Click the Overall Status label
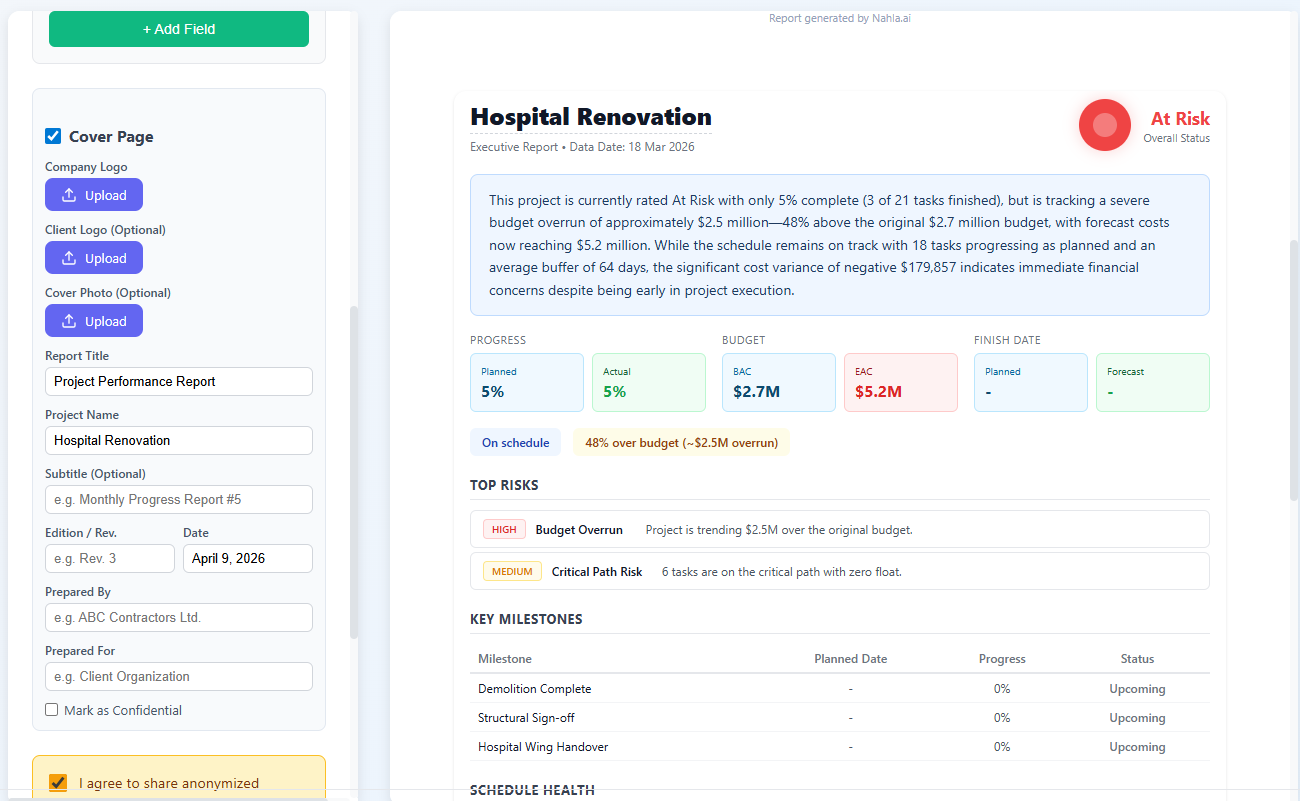Viewport: 1300px width, 801px height. click(1177, 138)
